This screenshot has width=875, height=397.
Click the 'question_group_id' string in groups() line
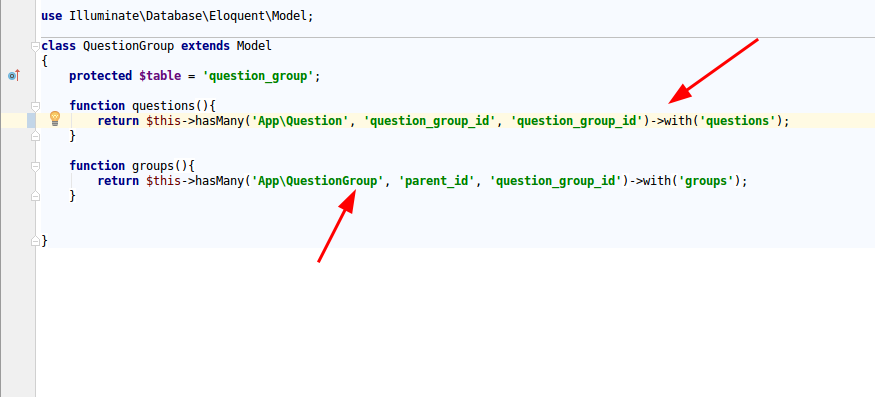click(x=556, y=181)
